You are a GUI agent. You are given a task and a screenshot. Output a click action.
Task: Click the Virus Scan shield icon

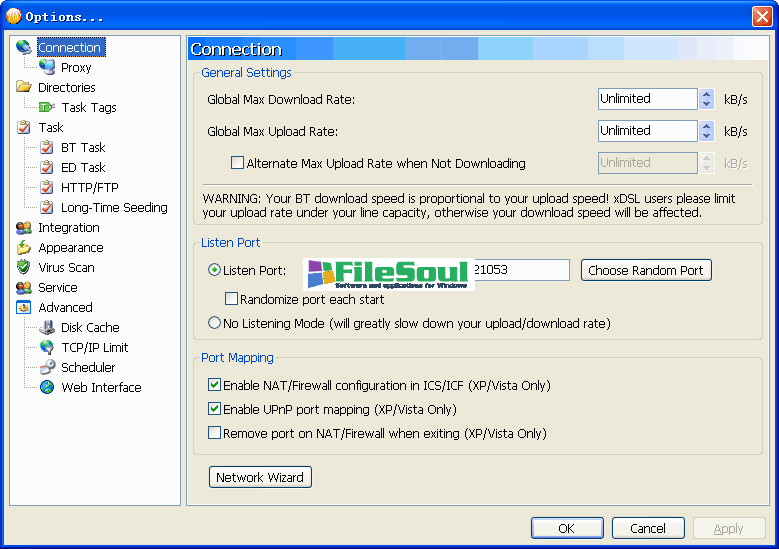tap(24, 267)
